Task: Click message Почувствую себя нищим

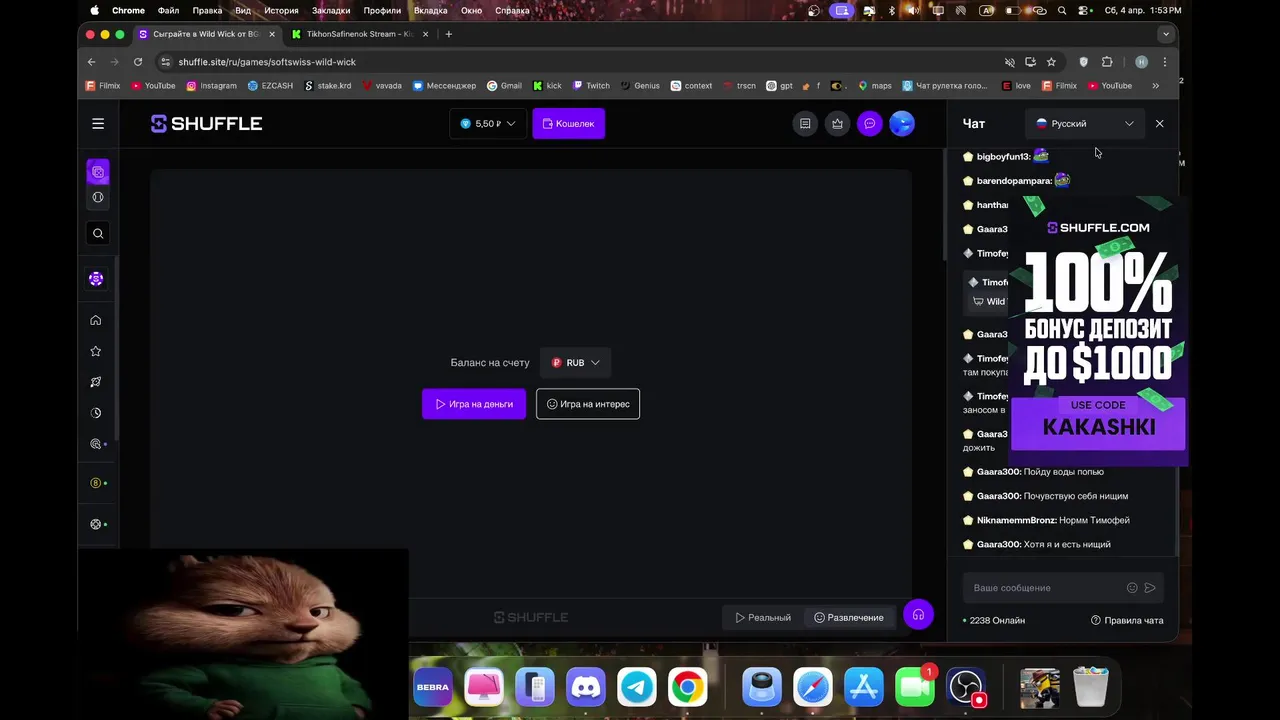Action: [1076, 496]
